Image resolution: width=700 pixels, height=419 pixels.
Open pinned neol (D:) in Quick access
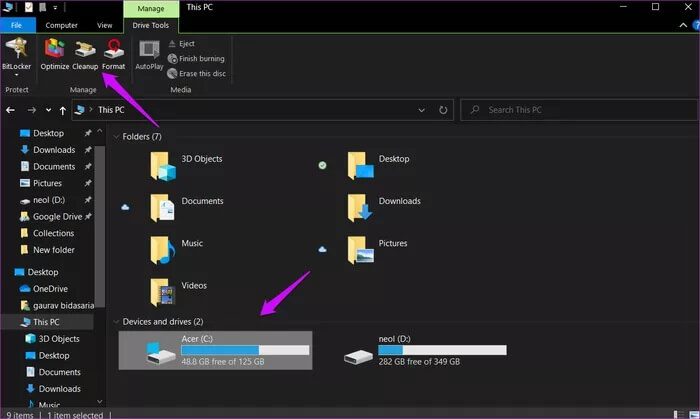tap(49, 200)
